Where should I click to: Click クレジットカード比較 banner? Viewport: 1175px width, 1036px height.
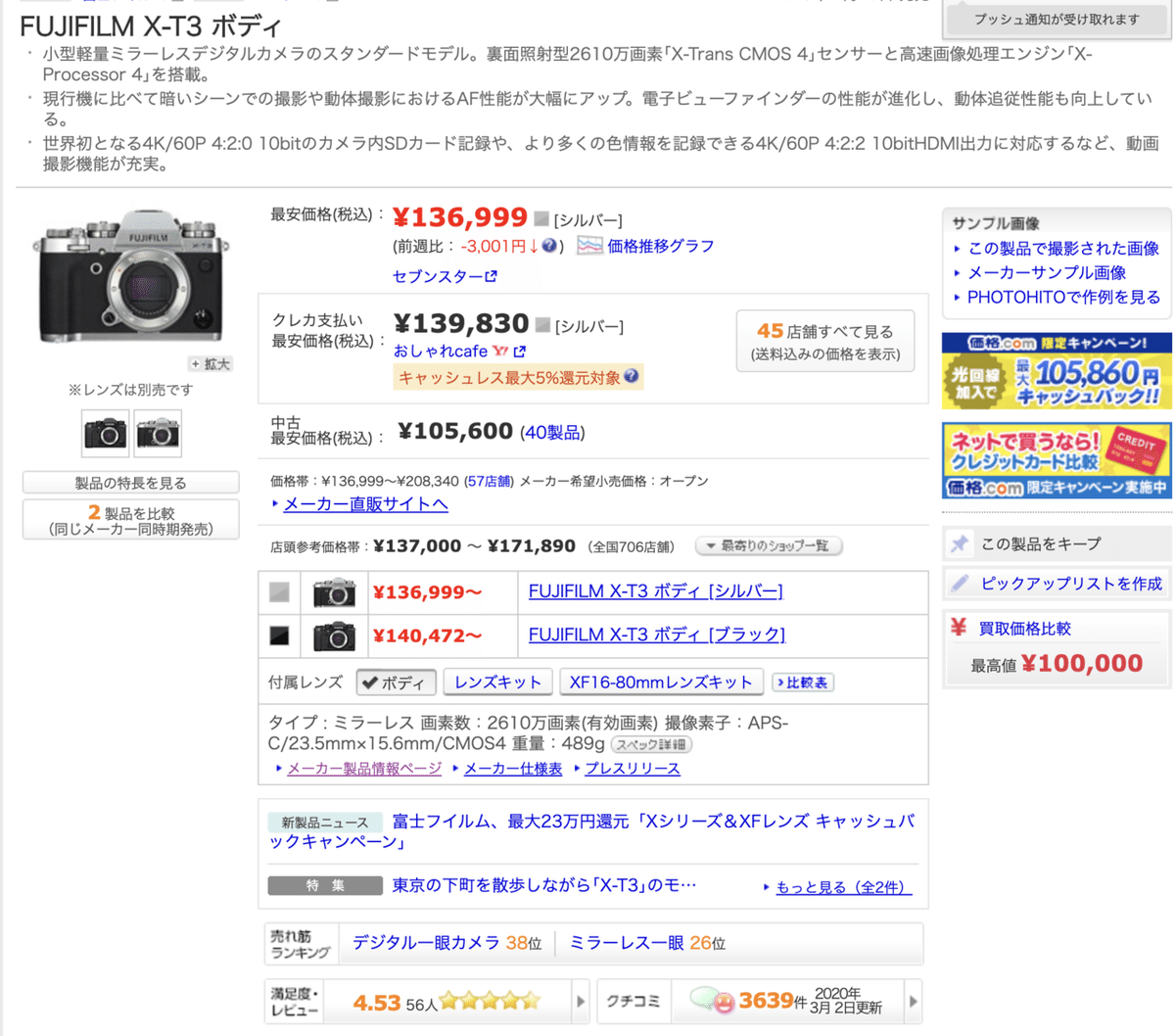pos(1057,460)
